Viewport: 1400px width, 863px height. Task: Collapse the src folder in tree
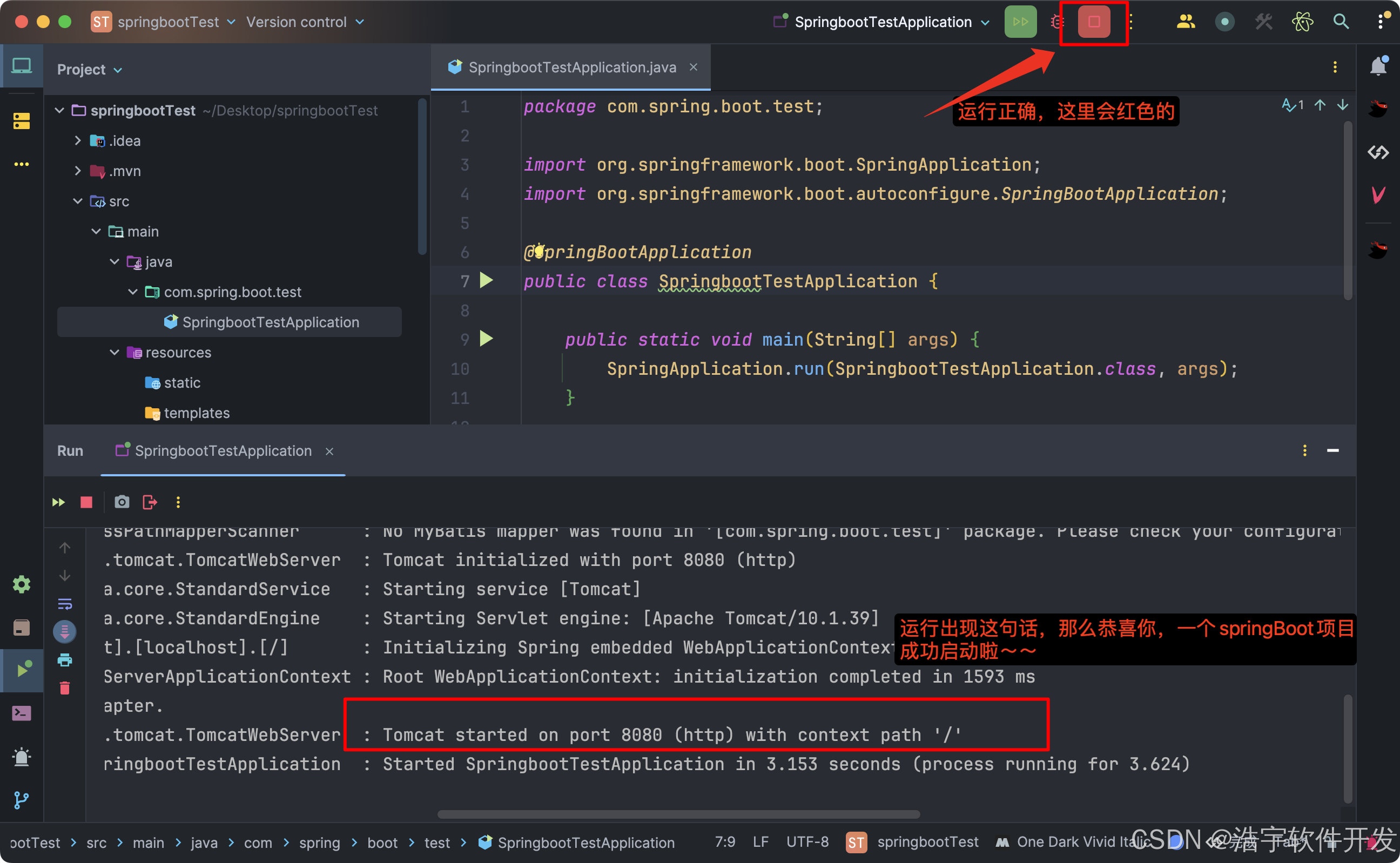[78, 201]
